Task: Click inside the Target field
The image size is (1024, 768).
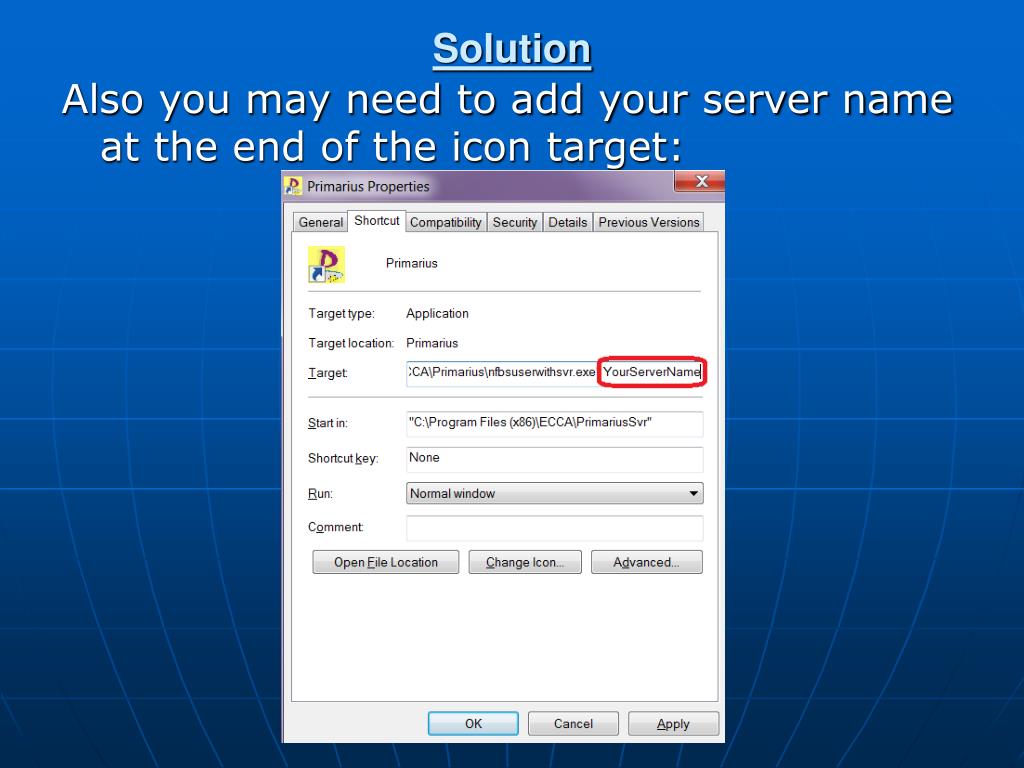Action: pos(554,372)
